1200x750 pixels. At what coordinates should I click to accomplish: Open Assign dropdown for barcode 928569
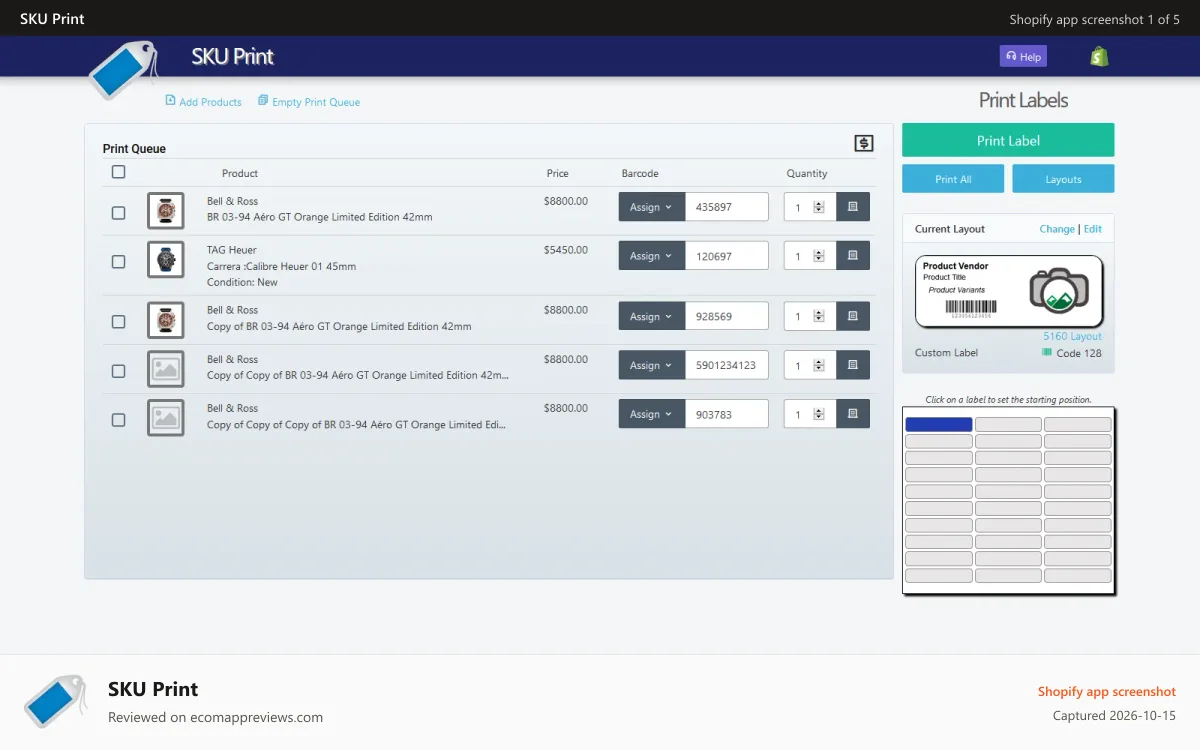[x=651, y=316]
